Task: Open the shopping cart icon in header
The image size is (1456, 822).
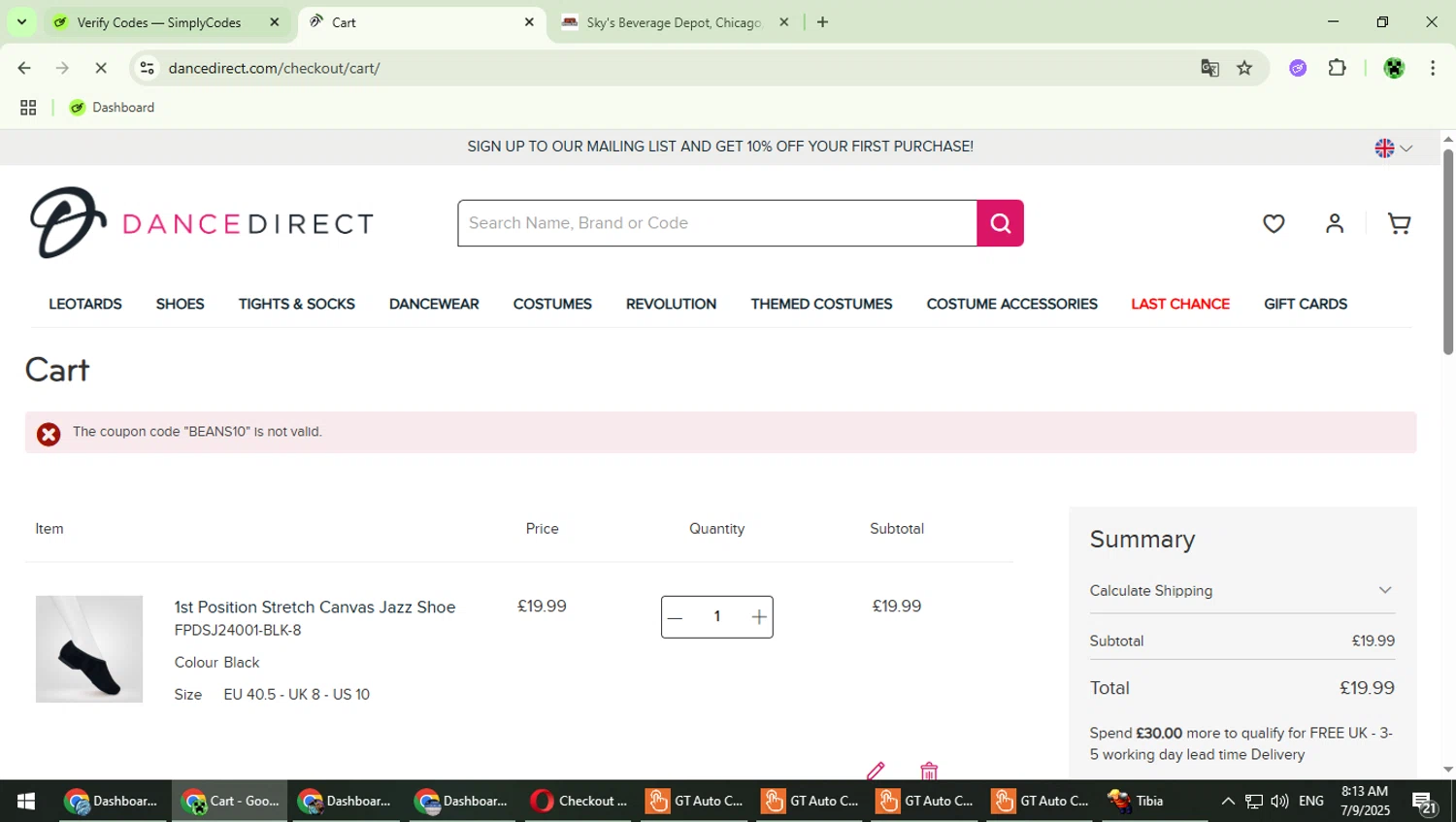Action: pos(1399,223)
